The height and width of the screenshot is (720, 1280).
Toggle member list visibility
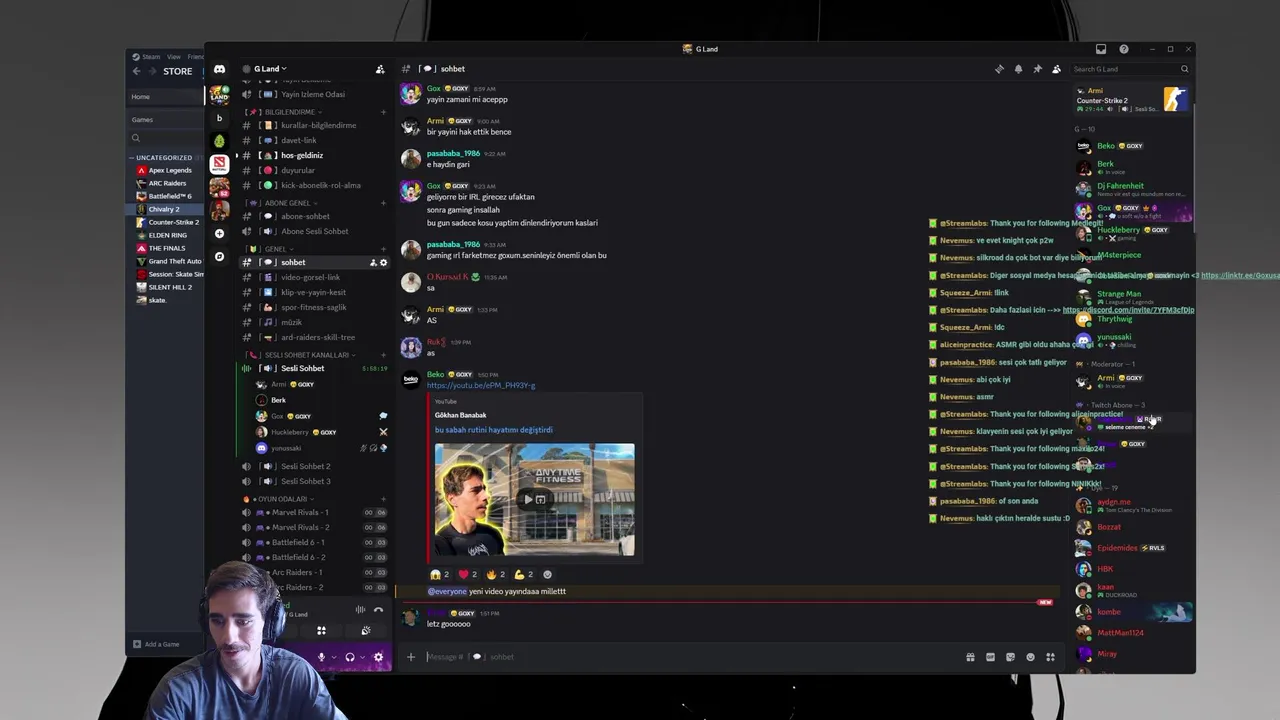[1056, 69]
